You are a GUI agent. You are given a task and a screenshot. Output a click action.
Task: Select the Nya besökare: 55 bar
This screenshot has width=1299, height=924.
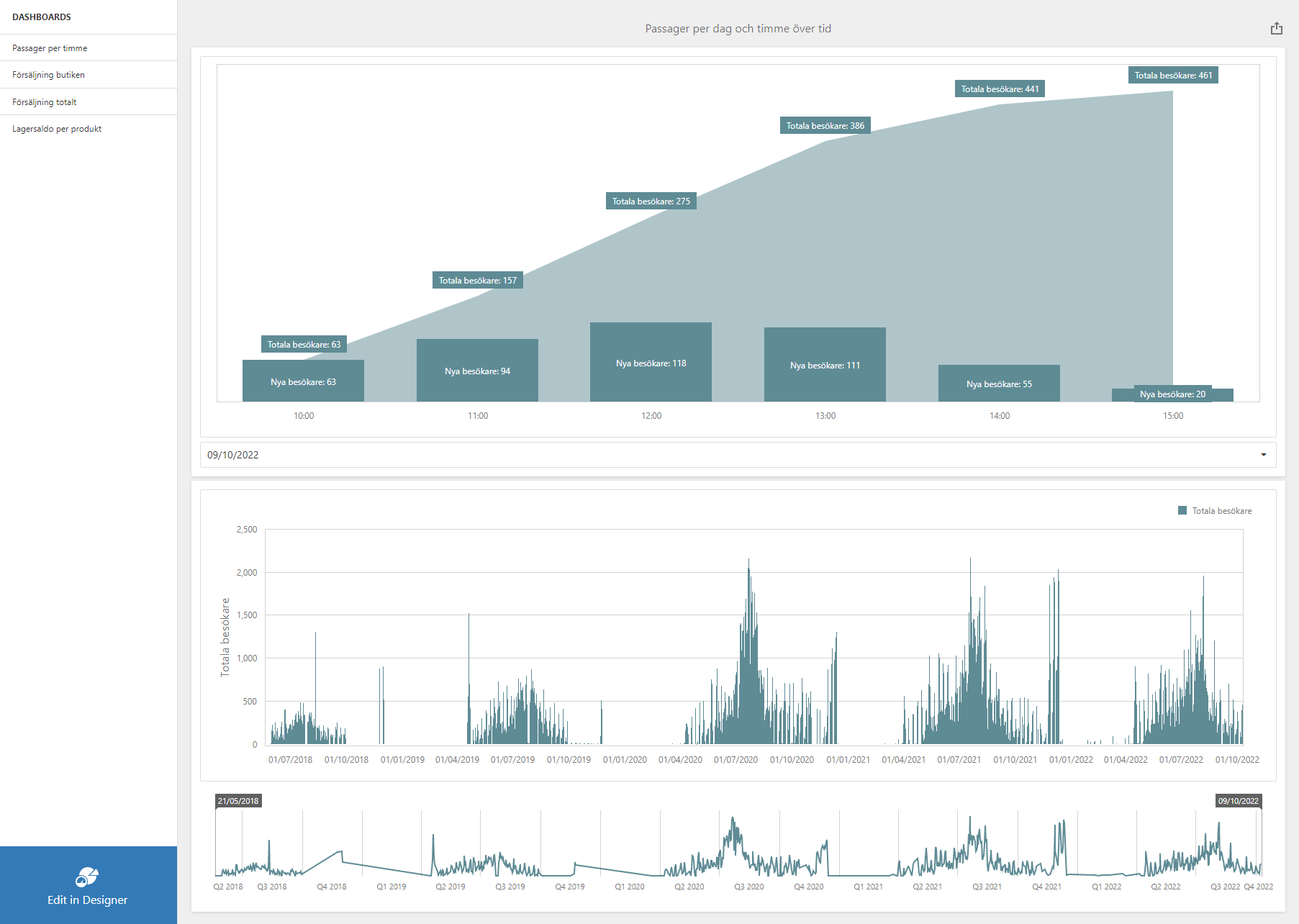tap(999, 383)
